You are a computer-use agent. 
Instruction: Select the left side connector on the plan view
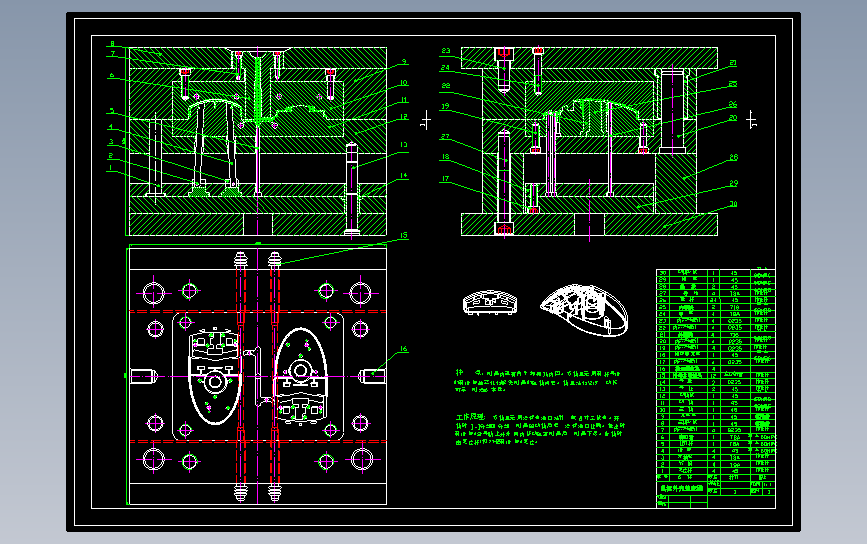tap(144, 376)
